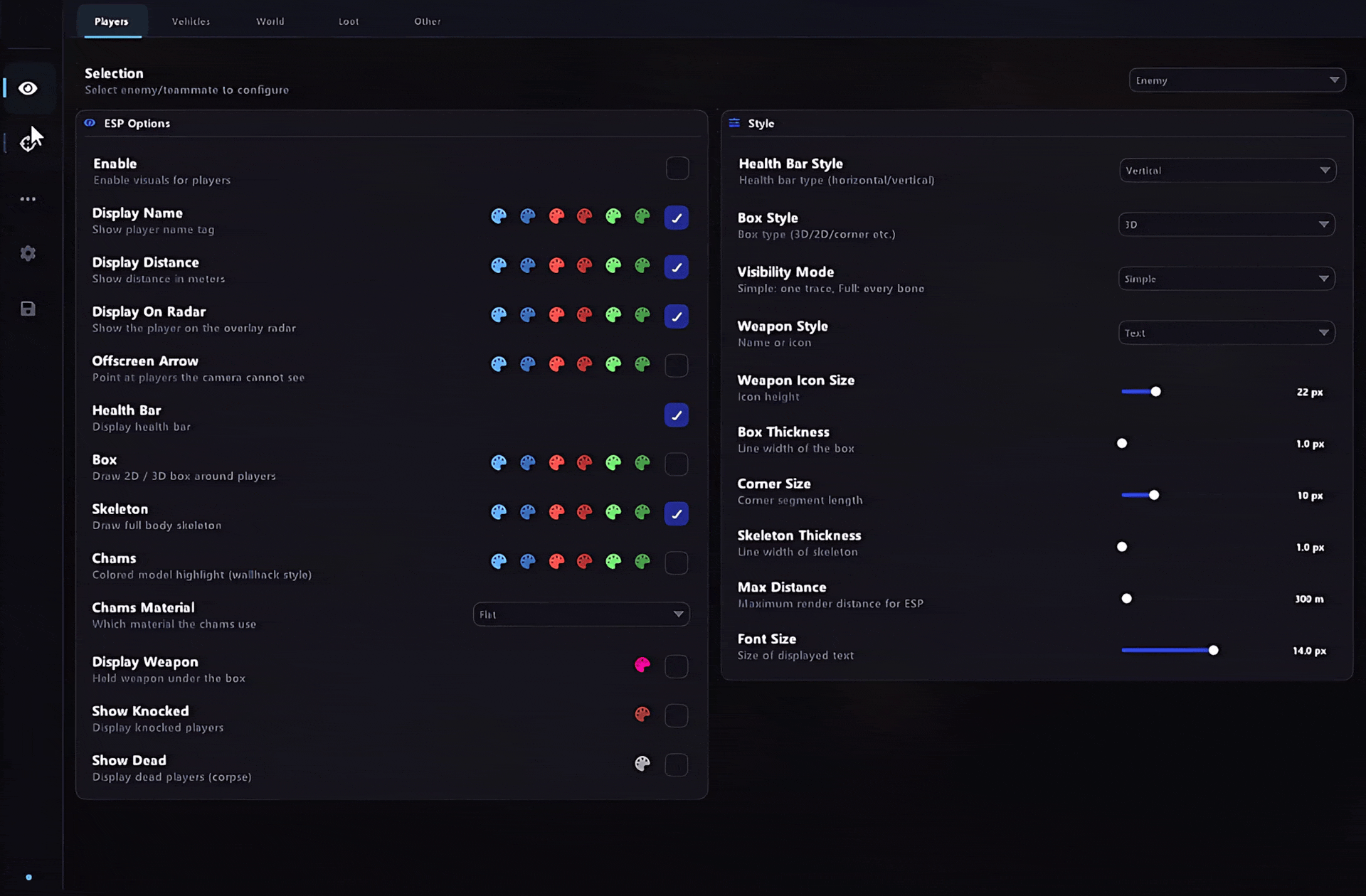This screenshot has width=1366, height=896.
Task: Open the three-dots misc icon in sidebar
Action: point(28,199)
